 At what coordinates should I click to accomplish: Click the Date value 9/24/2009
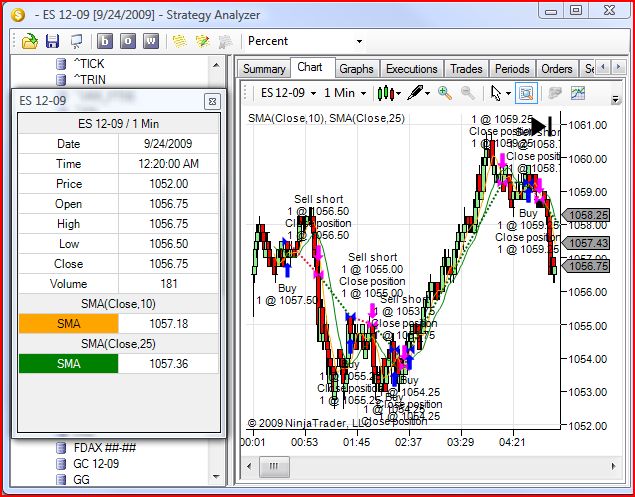(x=168, y=144)
